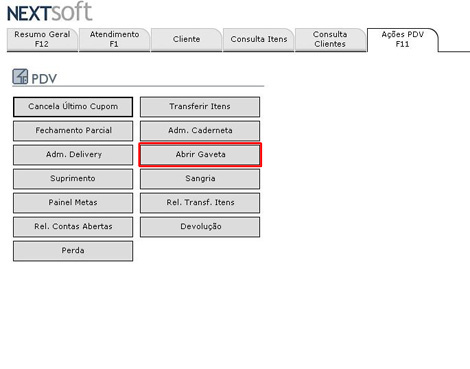This screenshot has width=470, height=369.
Task: Open Adm. Caderneta
Action: tap(200, 131)
